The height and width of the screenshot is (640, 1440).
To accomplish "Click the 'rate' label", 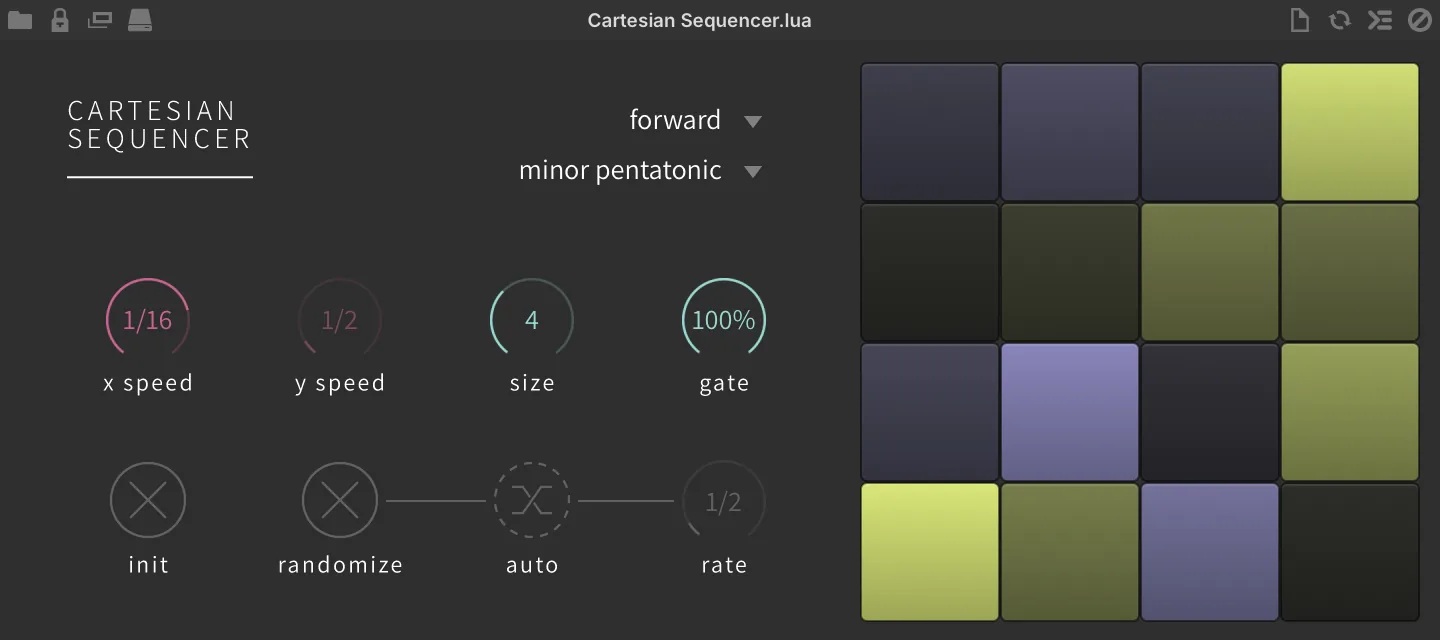I will point(724,565).
